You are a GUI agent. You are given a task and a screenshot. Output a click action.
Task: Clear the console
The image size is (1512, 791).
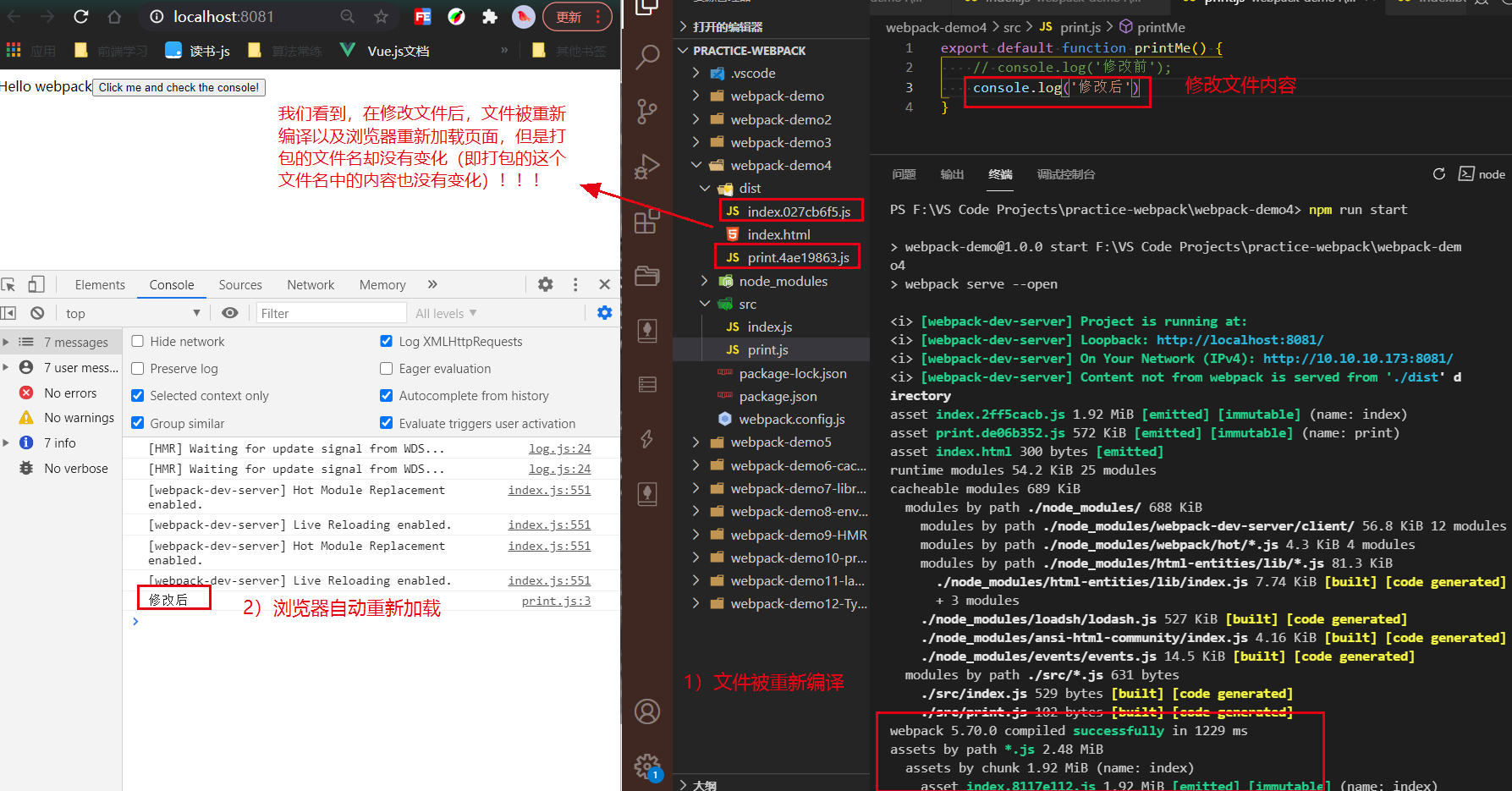click(37, 313)
